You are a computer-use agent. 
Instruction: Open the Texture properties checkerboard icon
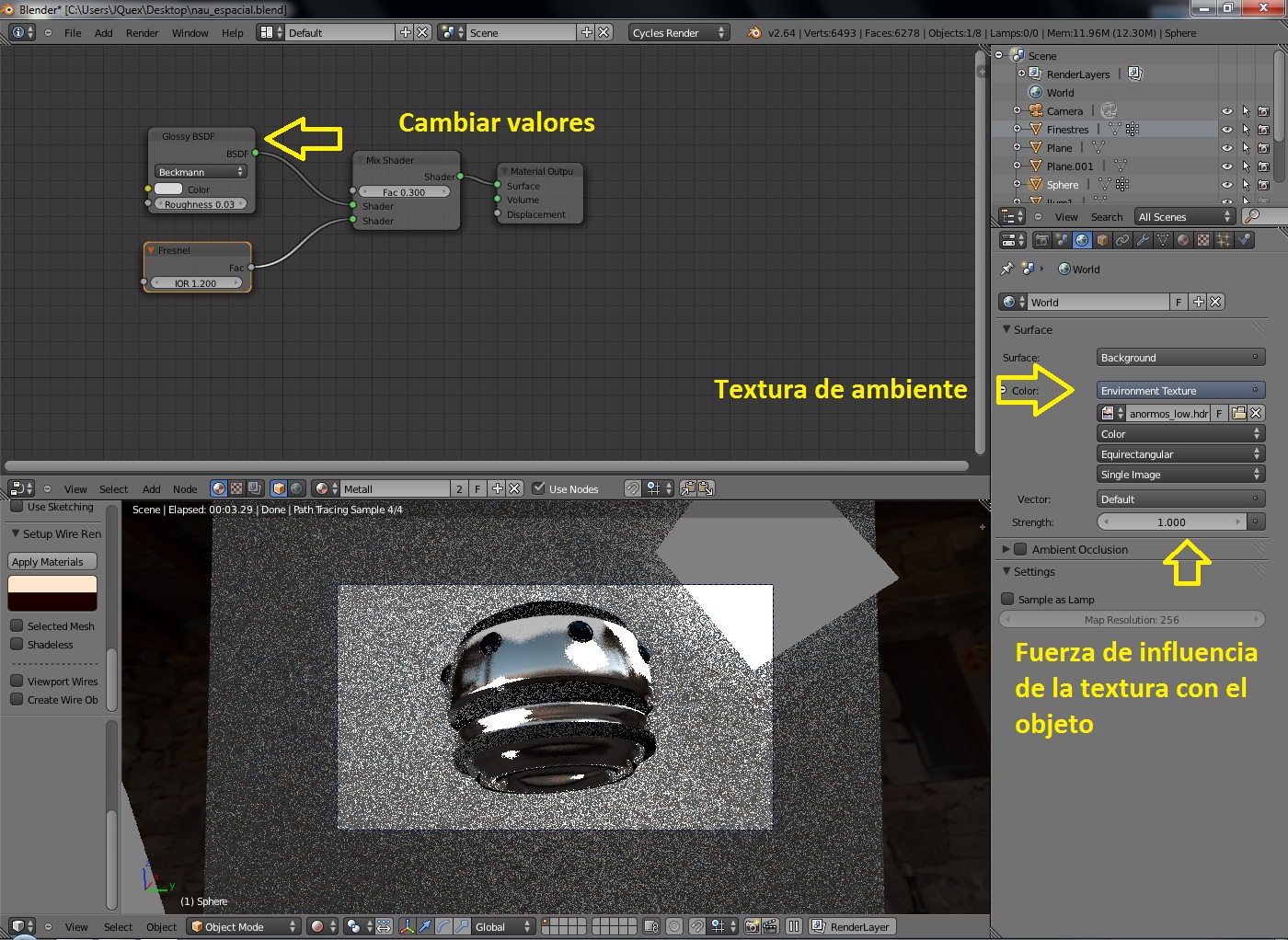(x=1203, y=240)
